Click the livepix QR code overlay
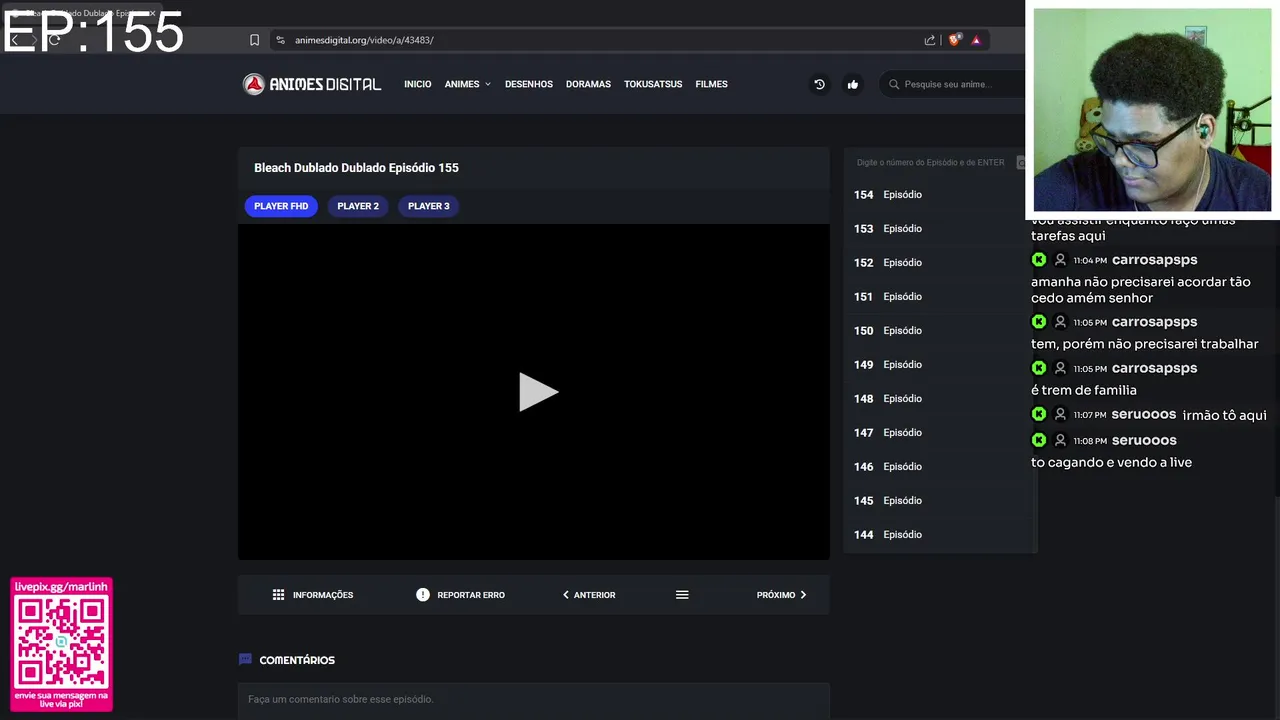Viewport: 1280px width, 720px height. [62, 644]
